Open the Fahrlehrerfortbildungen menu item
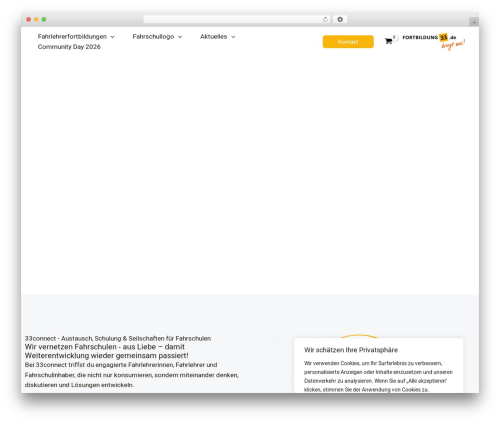Viewport: 500px width, 423px height. (x=72, y=37)
